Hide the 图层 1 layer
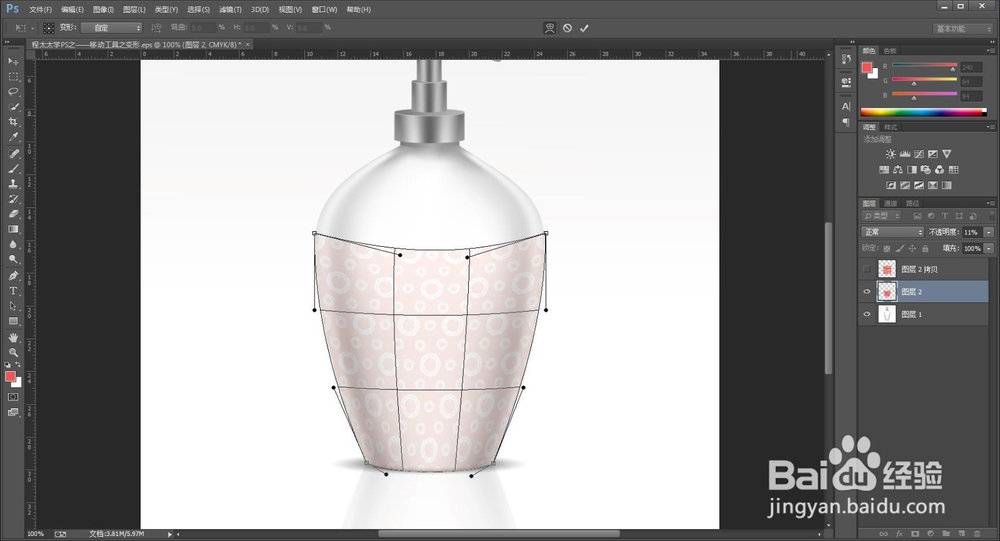 [867, 314]
